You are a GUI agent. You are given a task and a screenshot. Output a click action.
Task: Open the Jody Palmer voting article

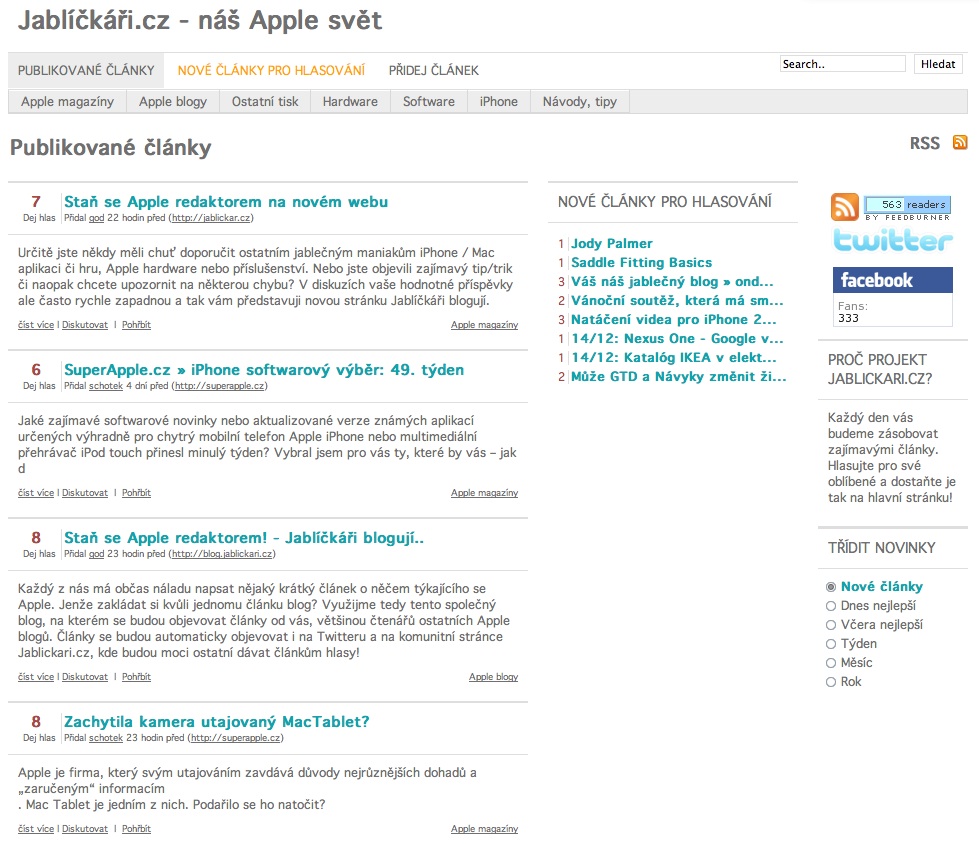[x=612, y=243]
